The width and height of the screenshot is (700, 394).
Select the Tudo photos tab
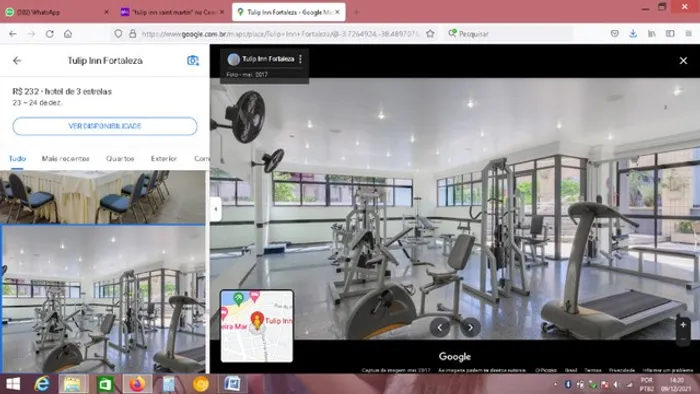17,158
